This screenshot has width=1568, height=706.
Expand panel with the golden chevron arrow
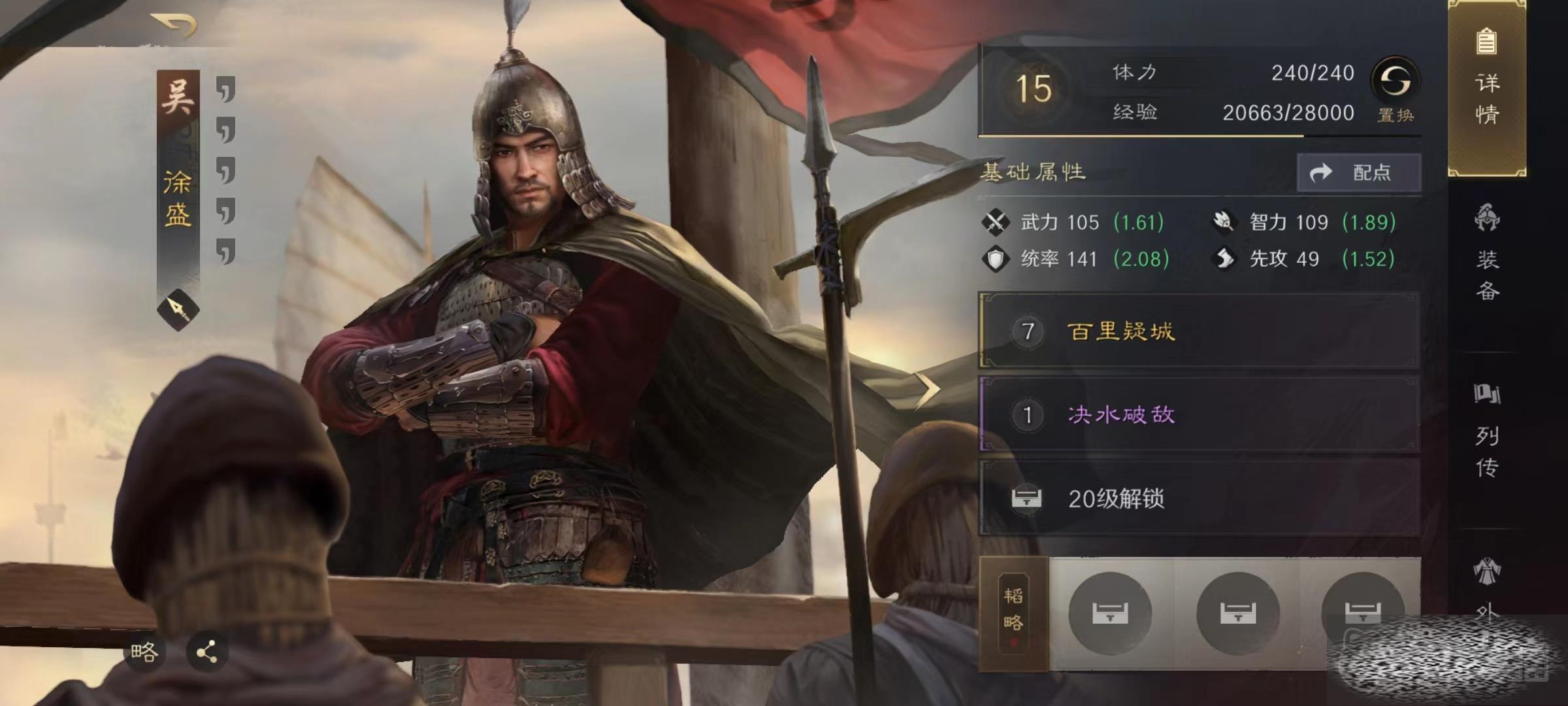926,390
